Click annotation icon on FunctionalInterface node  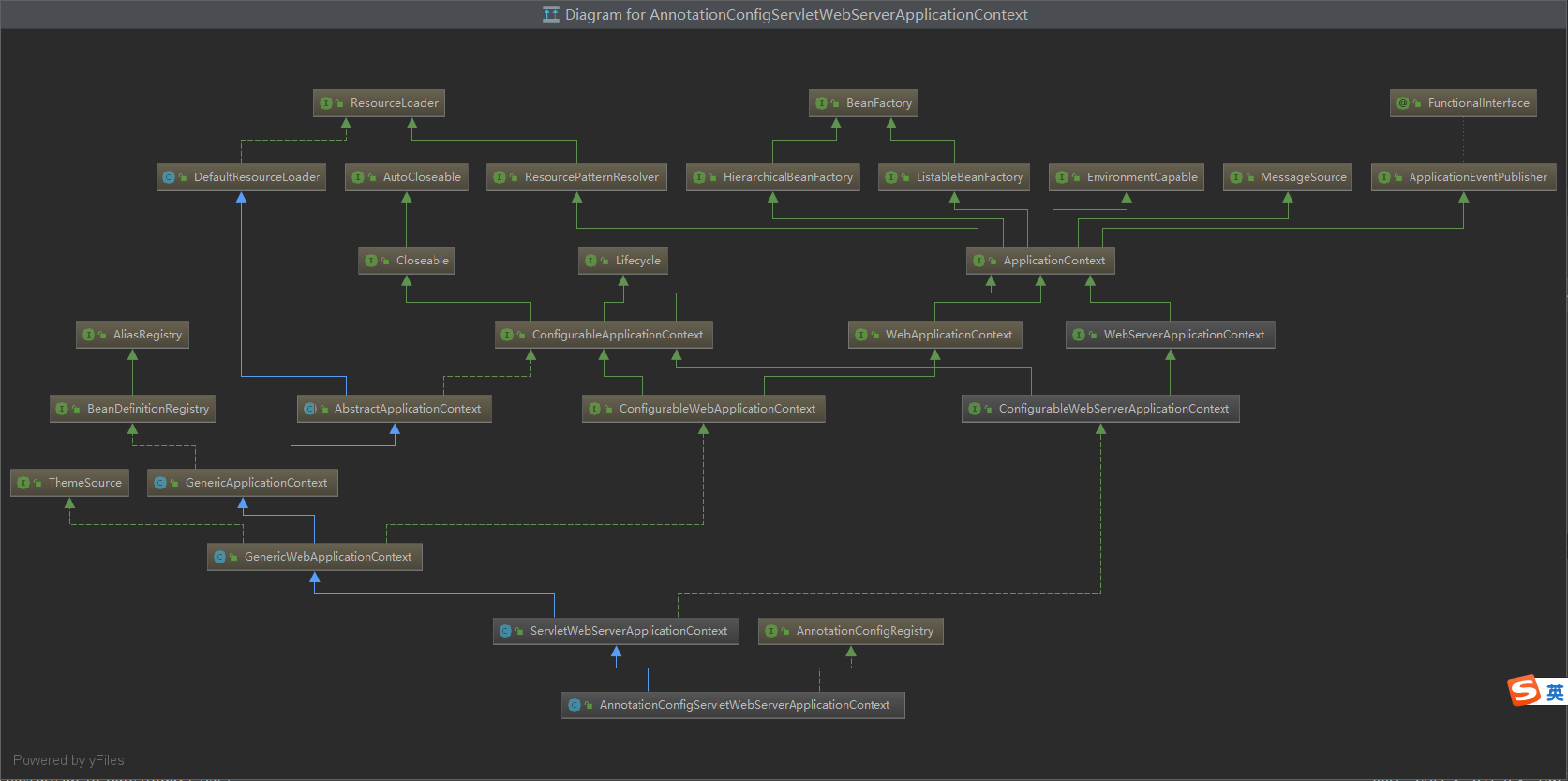click(x=1403, y=103)
